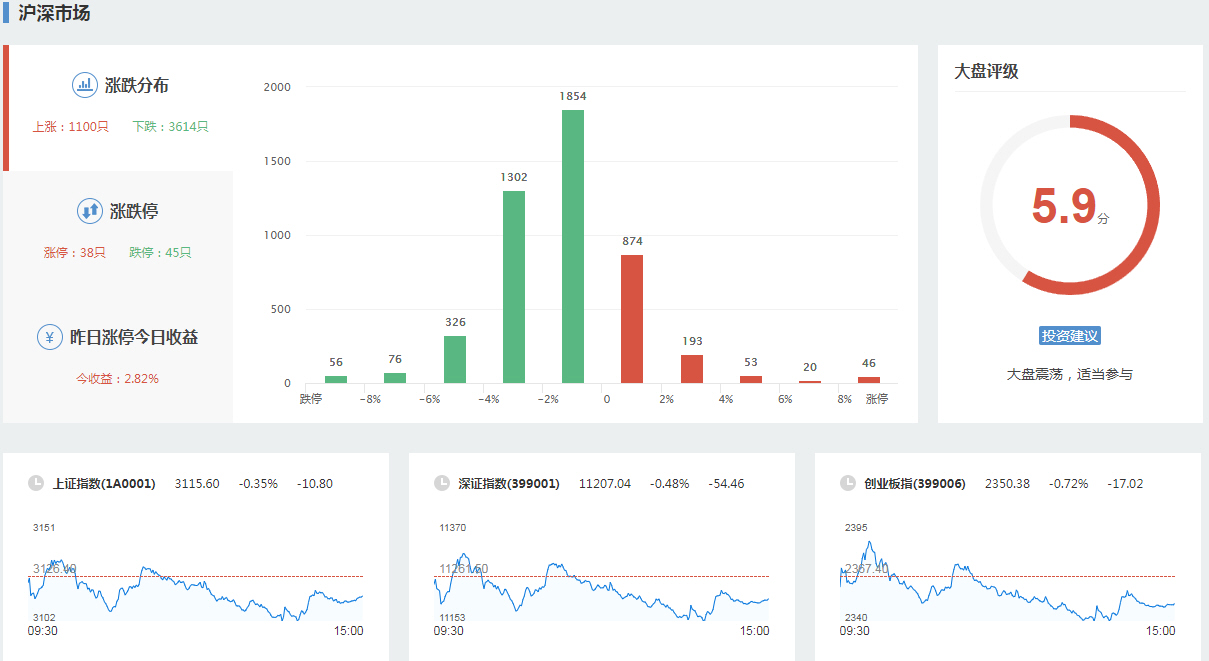
Task: Click the 沪深市场 section heading
Action: pyautogui.click(x=54, y=14)
